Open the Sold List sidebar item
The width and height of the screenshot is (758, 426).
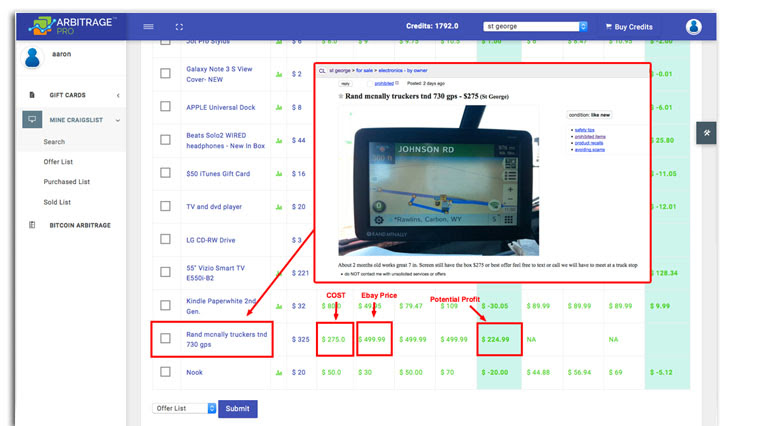click(x=57, y=202)
